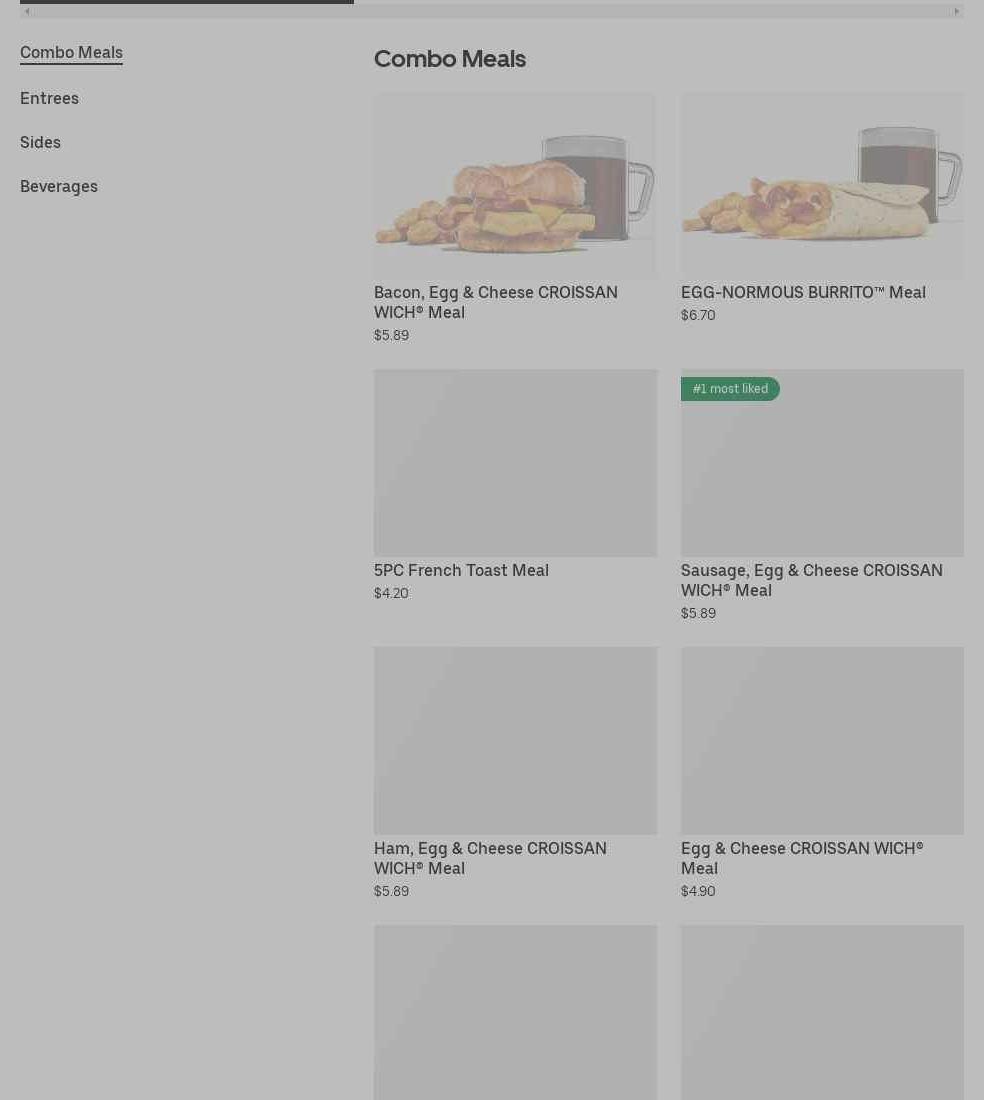The width and height of the screenshot is (984, 1100).
Task: Click the left scroll arrow icon
Action: [27, 11]
